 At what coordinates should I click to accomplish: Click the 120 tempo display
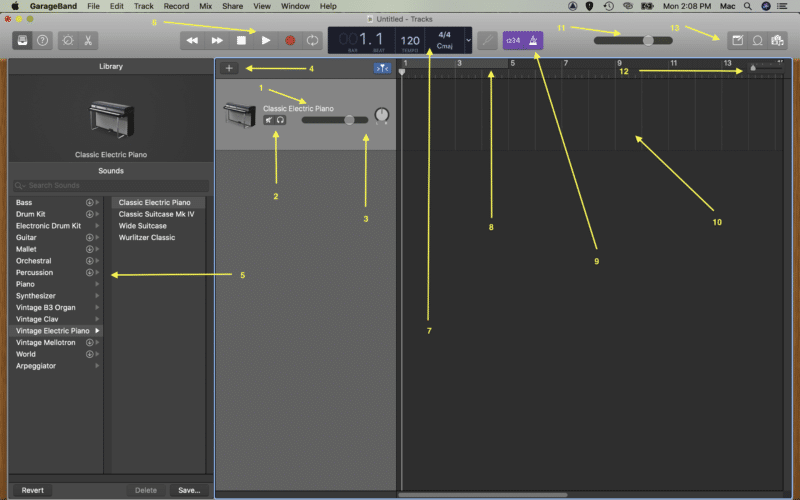[410, 40]
